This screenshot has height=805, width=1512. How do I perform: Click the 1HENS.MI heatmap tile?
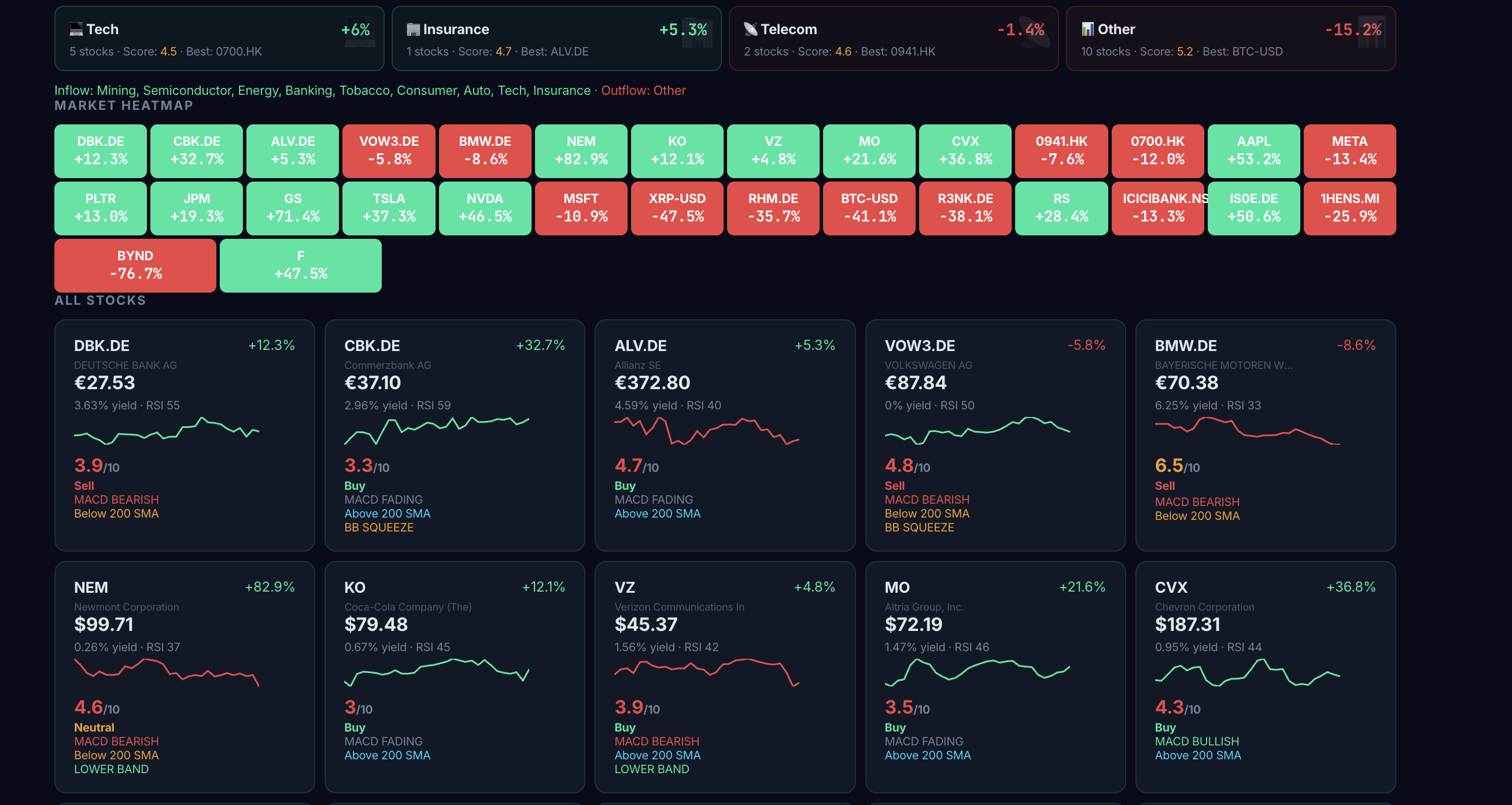click(x=1350, y=208)
